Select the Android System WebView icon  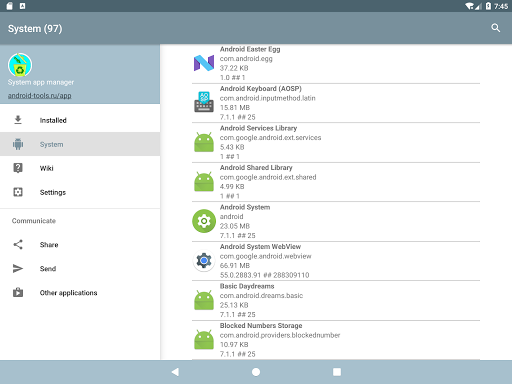[204, 260]
